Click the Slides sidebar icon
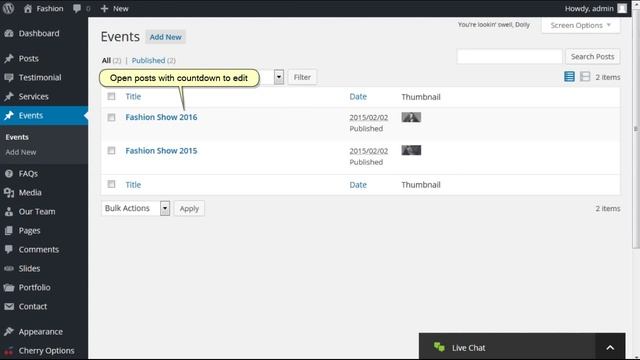Screen dimensions: 640x360 click(x=9, y=269)
